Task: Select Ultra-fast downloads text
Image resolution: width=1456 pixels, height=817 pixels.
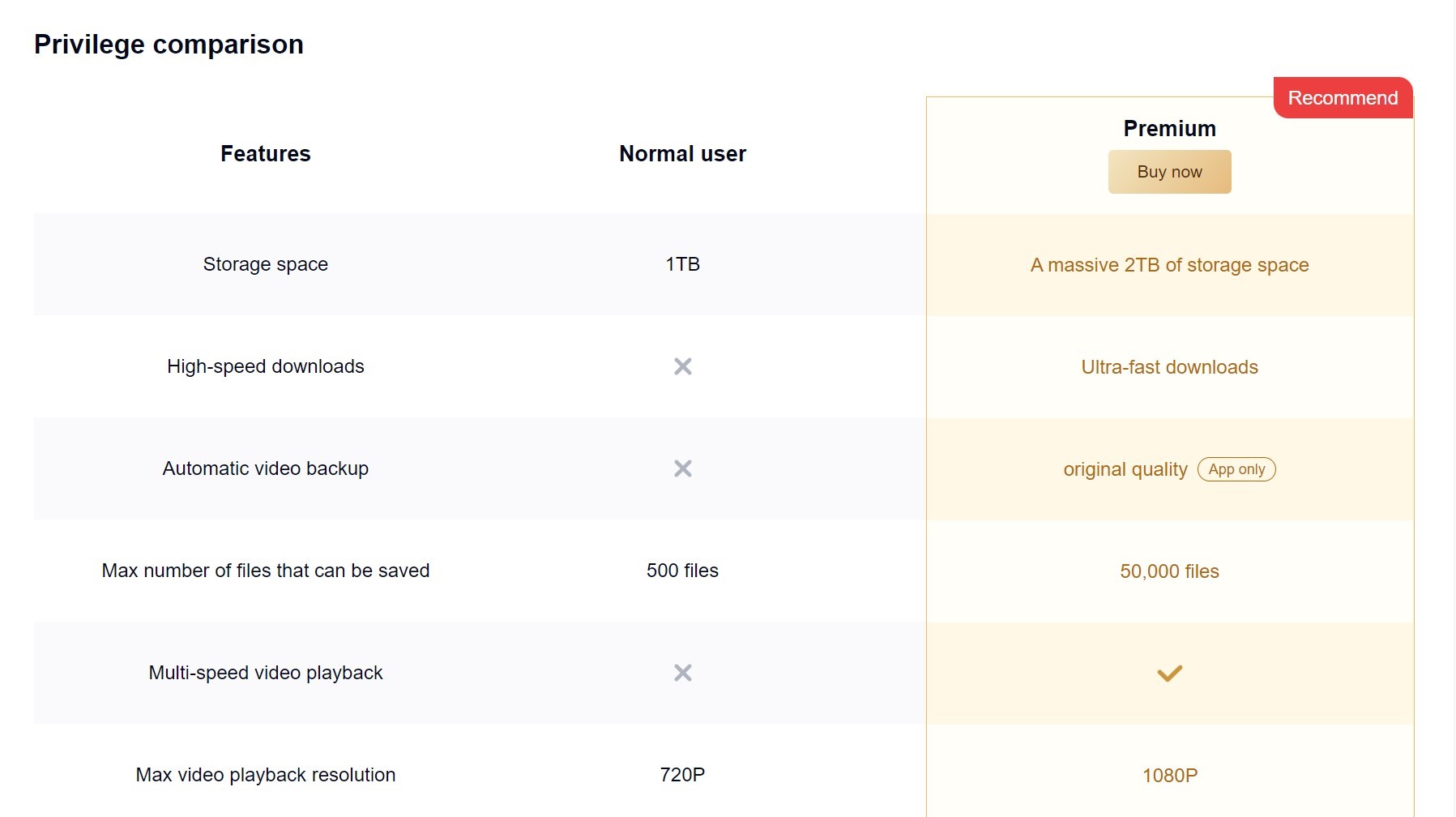Action: [1169, 366]
